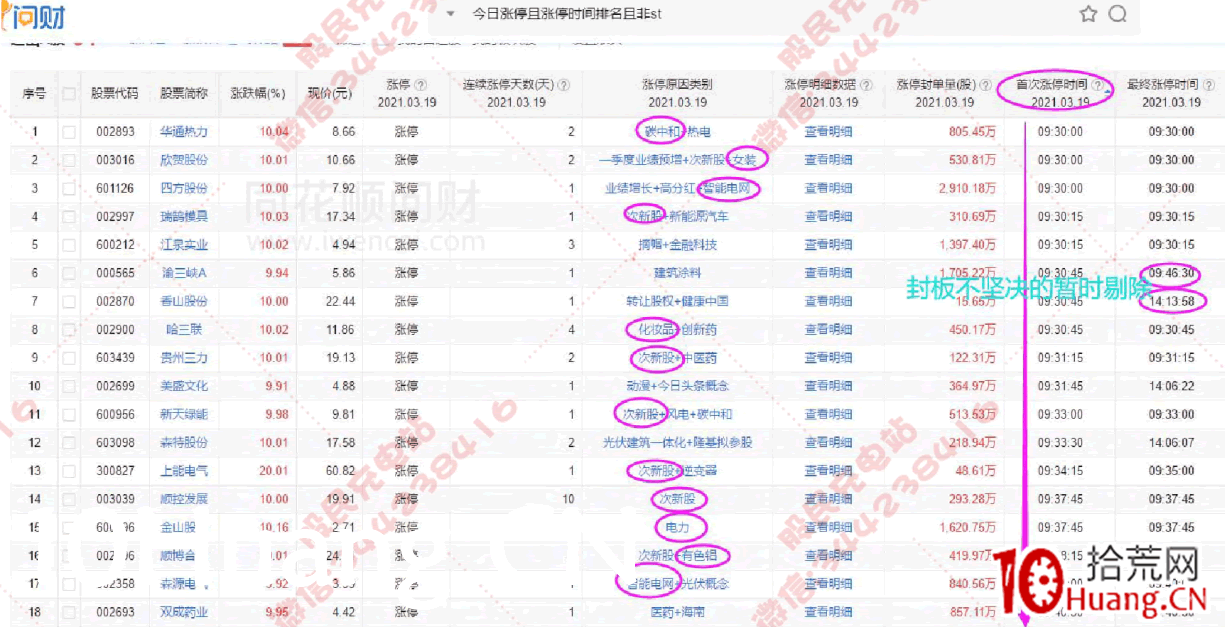Open stock link 新天绿能
Screen dimensions: 1225x627
click(x=184, y=414)
